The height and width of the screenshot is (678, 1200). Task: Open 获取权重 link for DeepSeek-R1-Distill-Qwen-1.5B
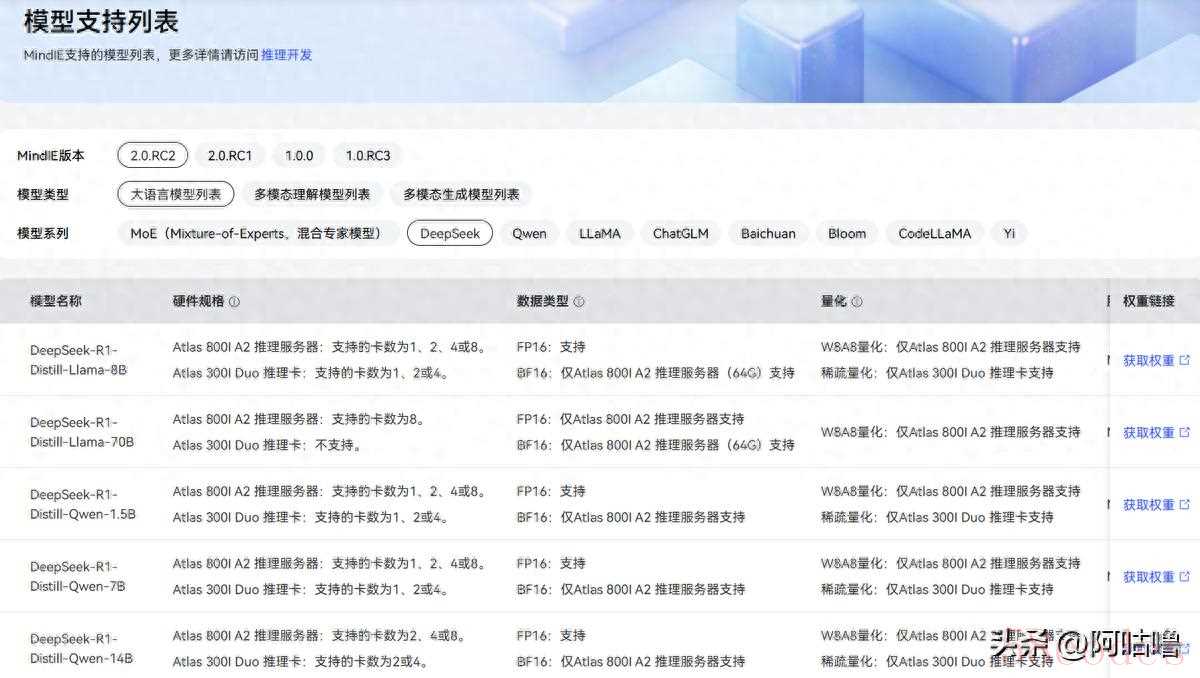pyautogui.click(x=1156, y=505)
